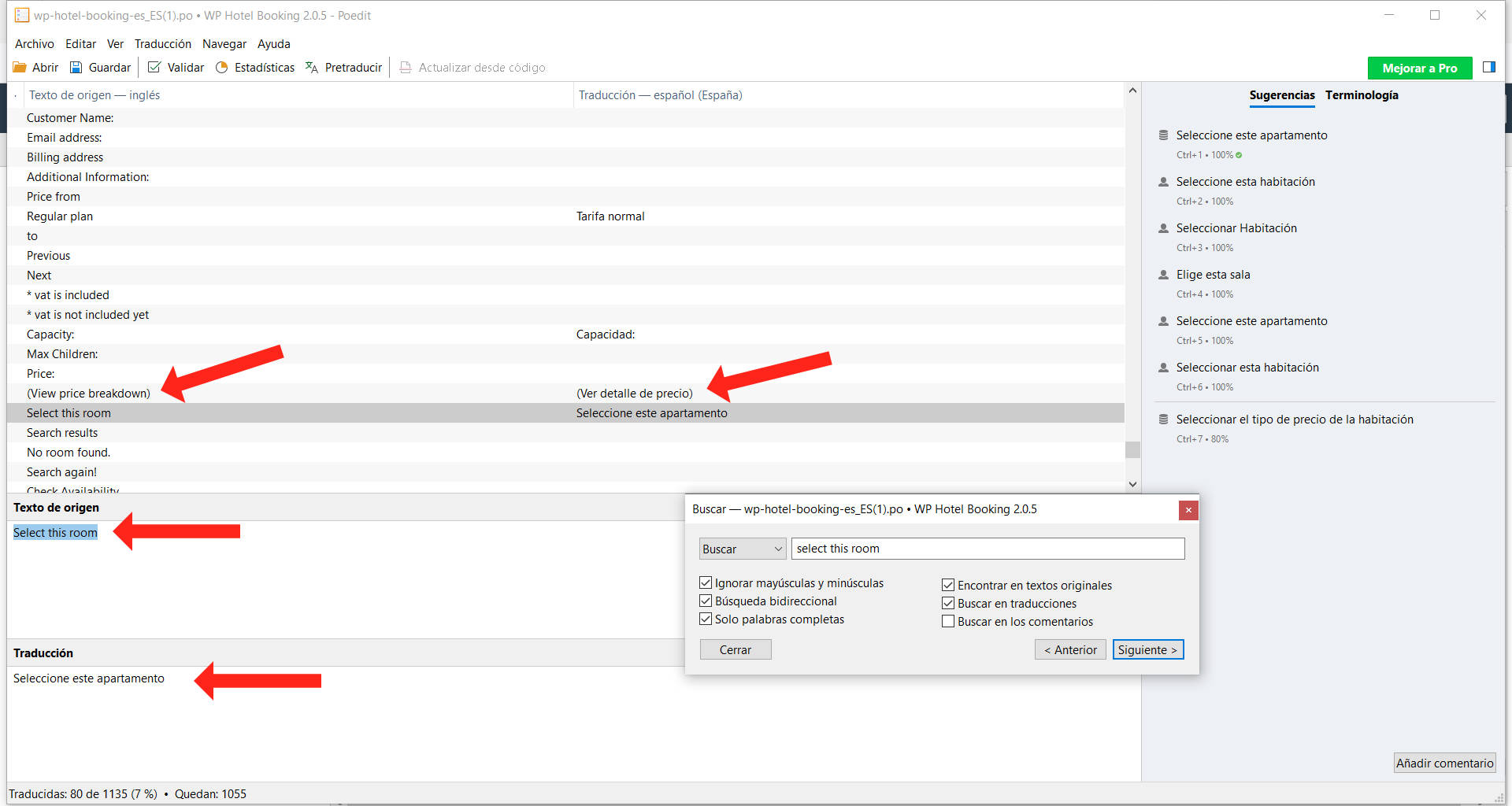Click the string list scrollbar thumb
This screenshot has width=1512, height=806.
1132,449
